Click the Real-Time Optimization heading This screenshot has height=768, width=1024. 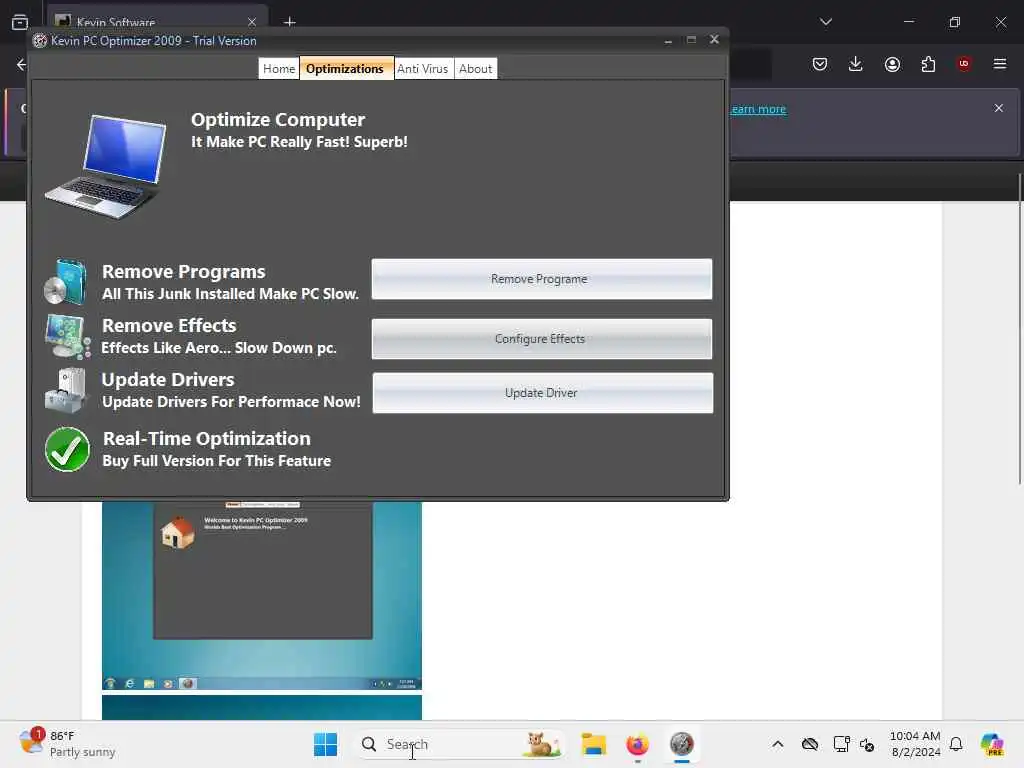tap(206, 438)
